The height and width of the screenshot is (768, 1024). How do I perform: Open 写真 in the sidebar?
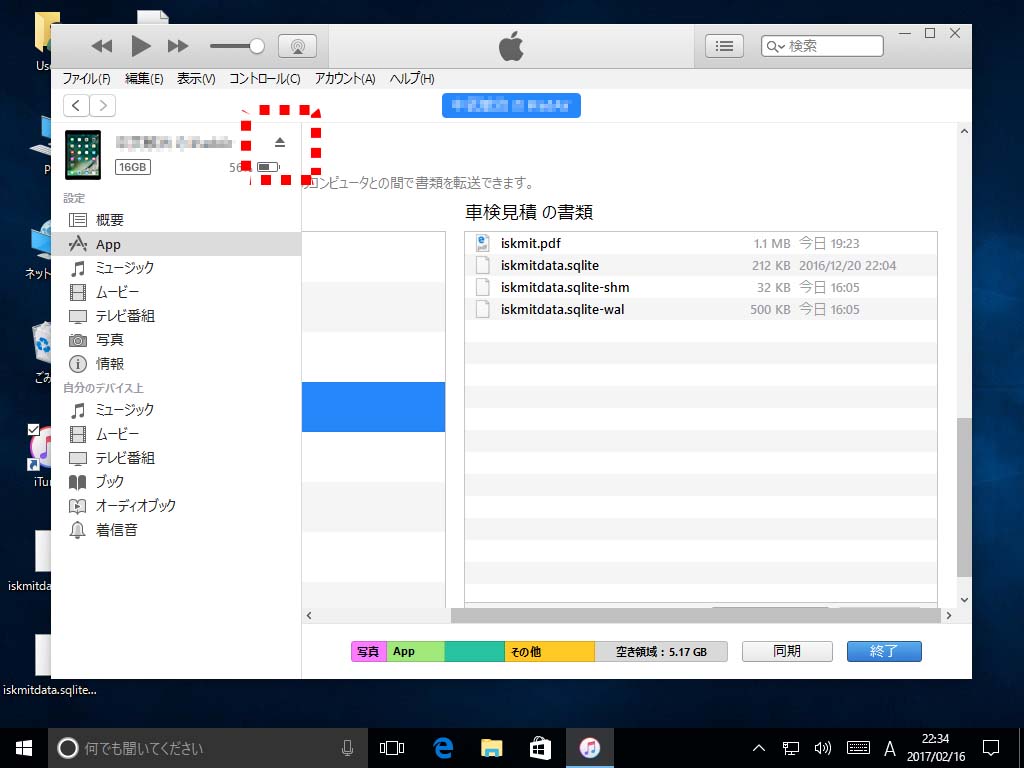tap(110, 340)
